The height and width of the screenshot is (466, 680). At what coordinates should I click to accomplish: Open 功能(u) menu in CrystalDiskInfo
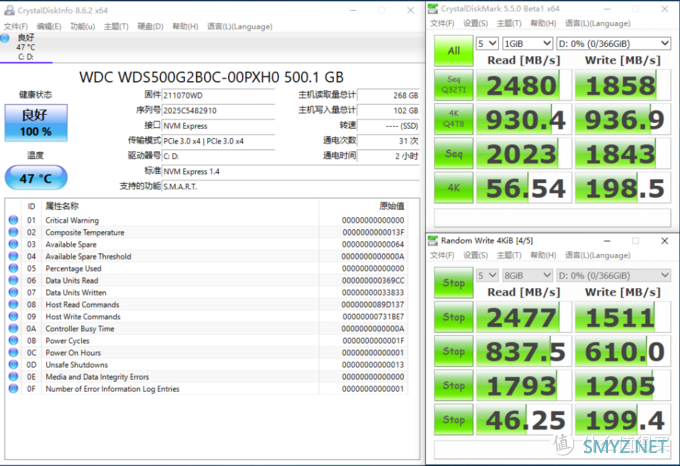(82, 26)
